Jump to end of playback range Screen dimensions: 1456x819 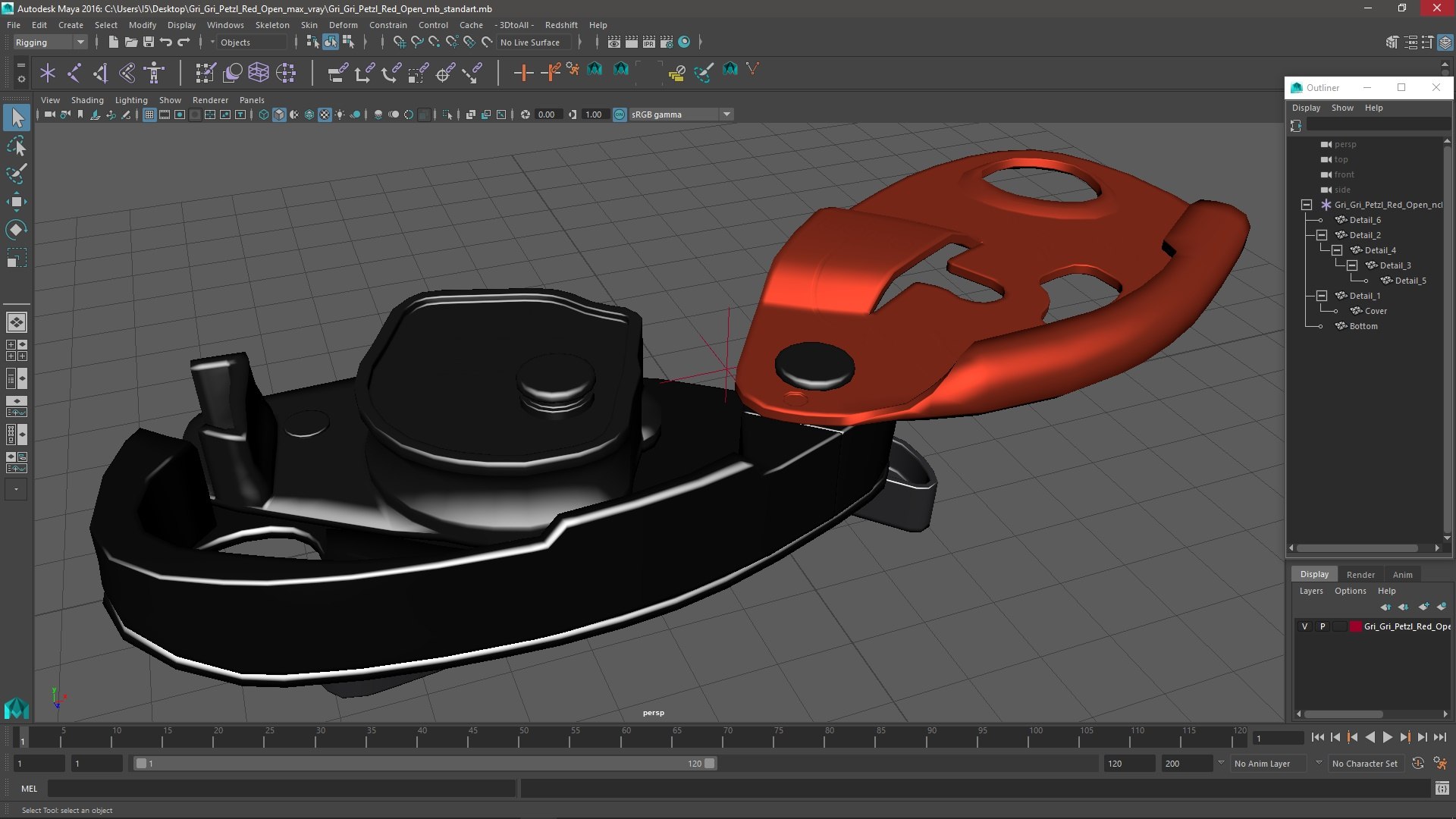(1439, 737)
